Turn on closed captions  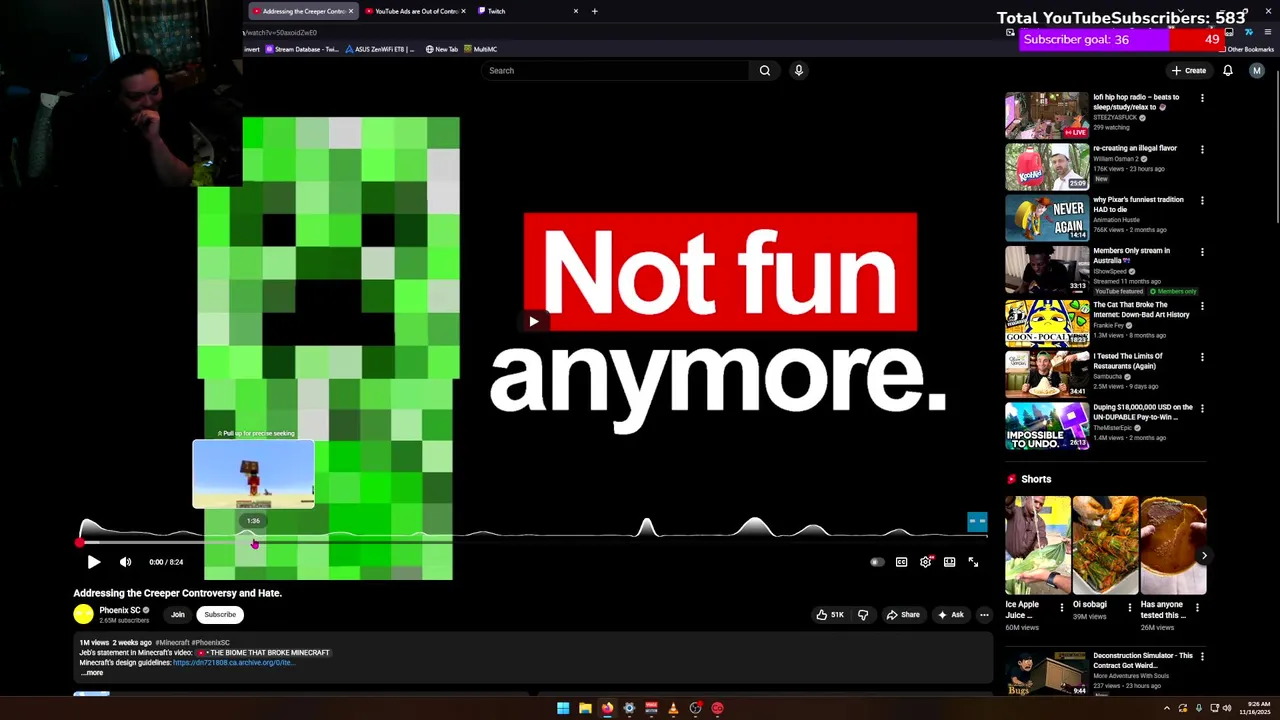point(901,562)
